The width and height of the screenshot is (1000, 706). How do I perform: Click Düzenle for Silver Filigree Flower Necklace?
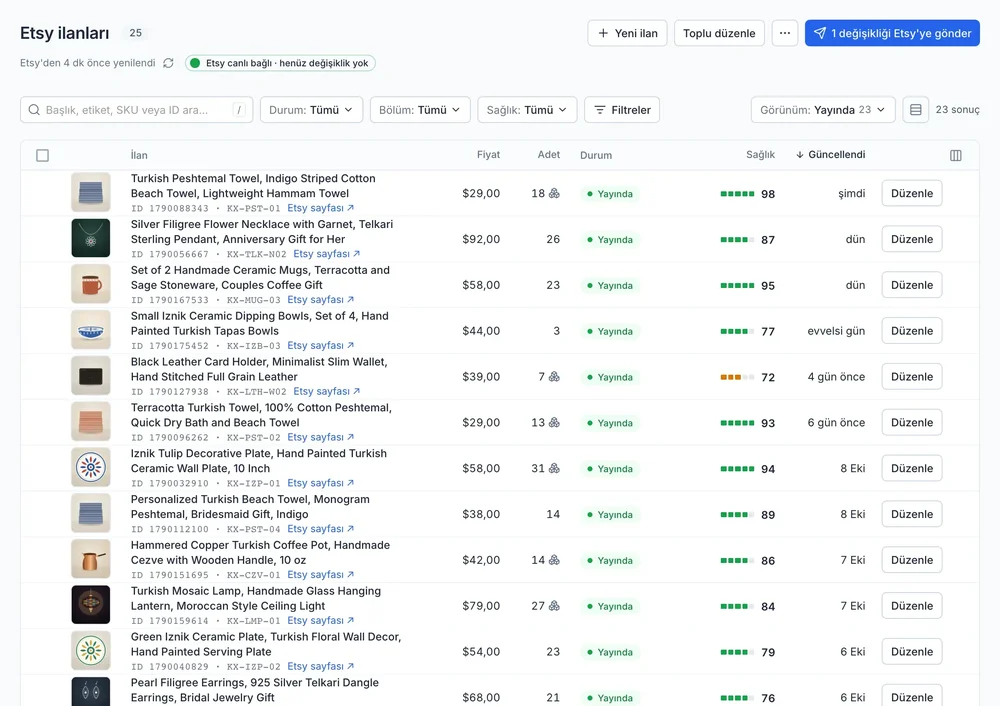(x=912, y=239)
